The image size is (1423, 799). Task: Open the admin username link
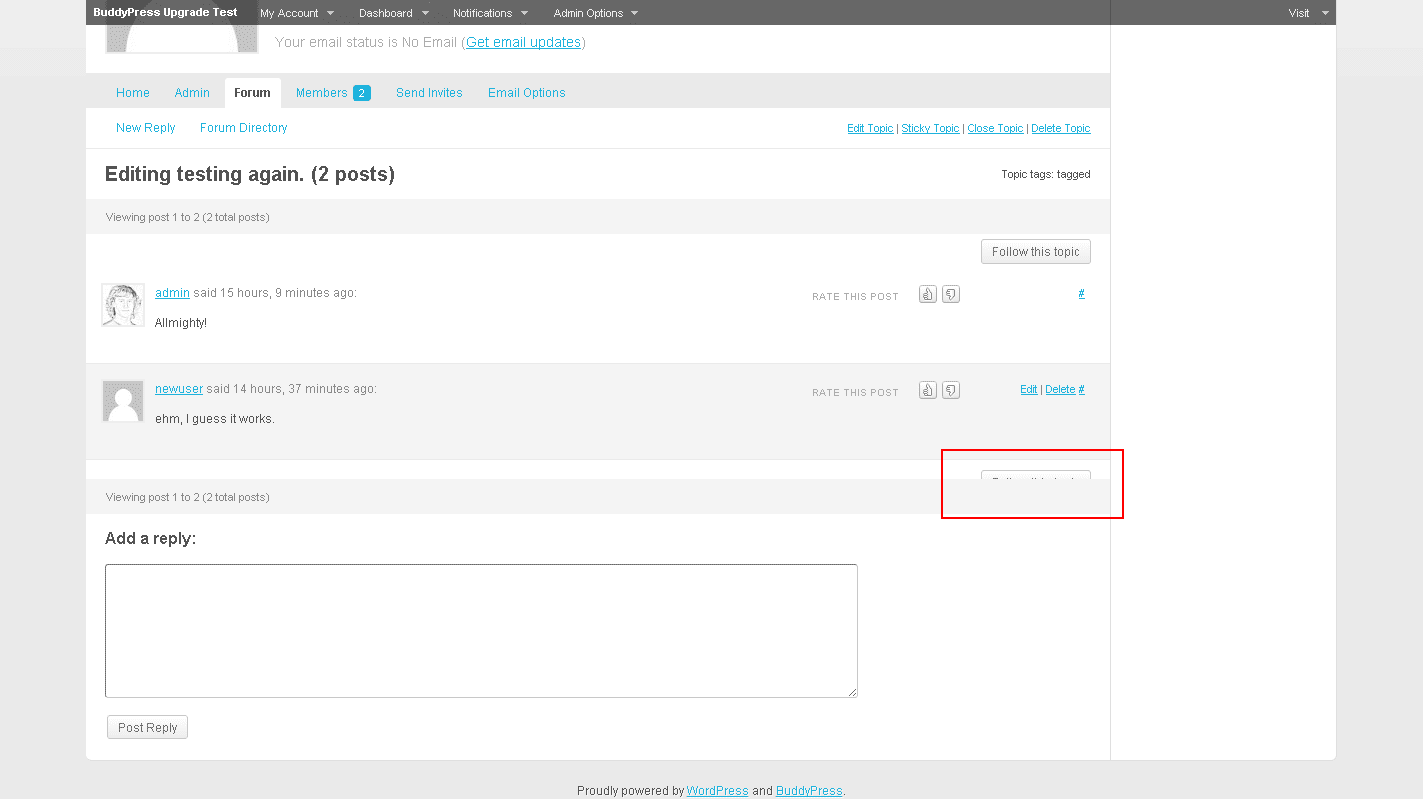tap(172, 293)
